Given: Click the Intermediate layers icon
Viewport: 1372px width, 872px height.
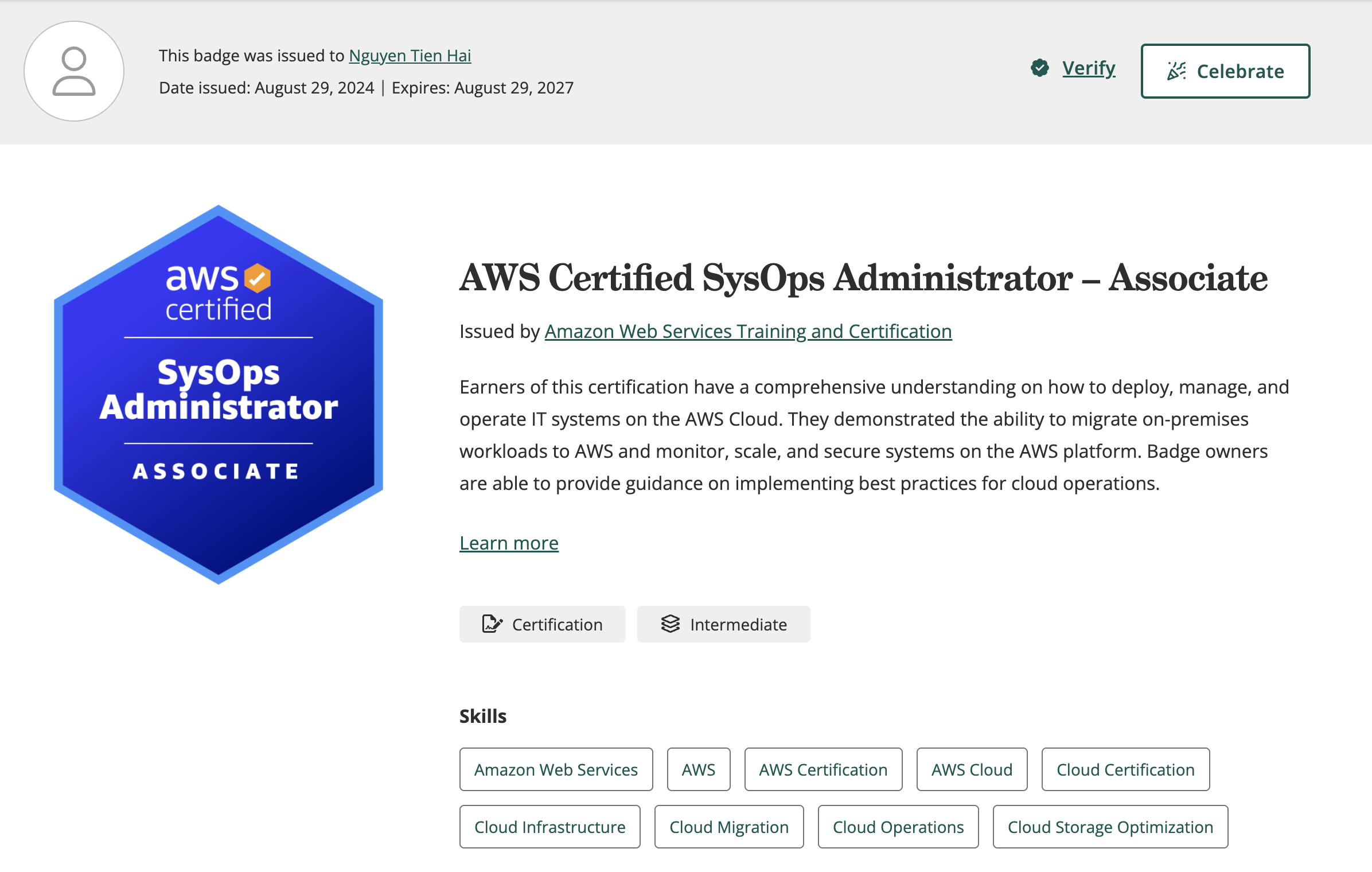Looking at the screenshot, I should 670,624.
